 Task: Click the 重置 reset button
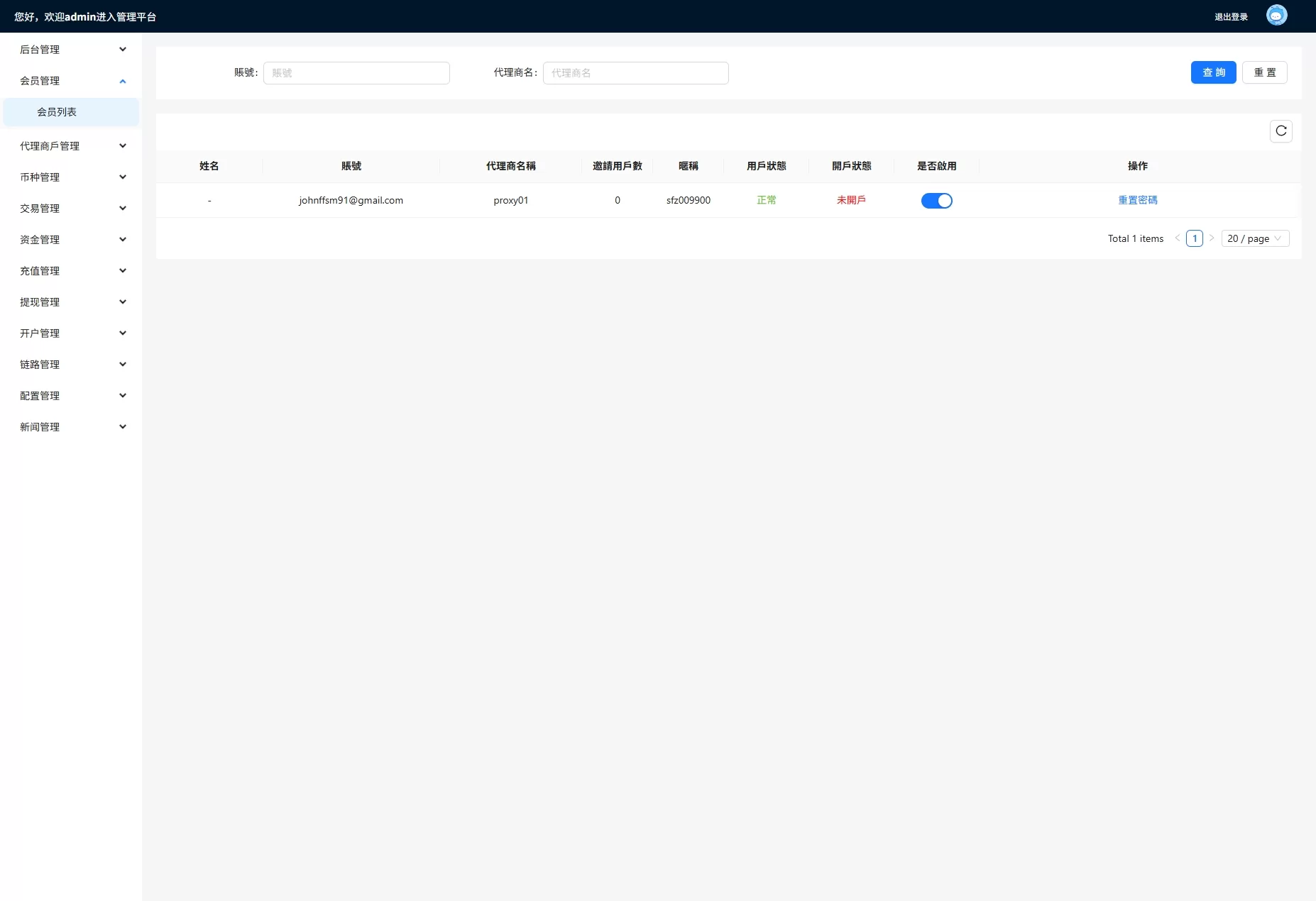tap(1264, 72)
